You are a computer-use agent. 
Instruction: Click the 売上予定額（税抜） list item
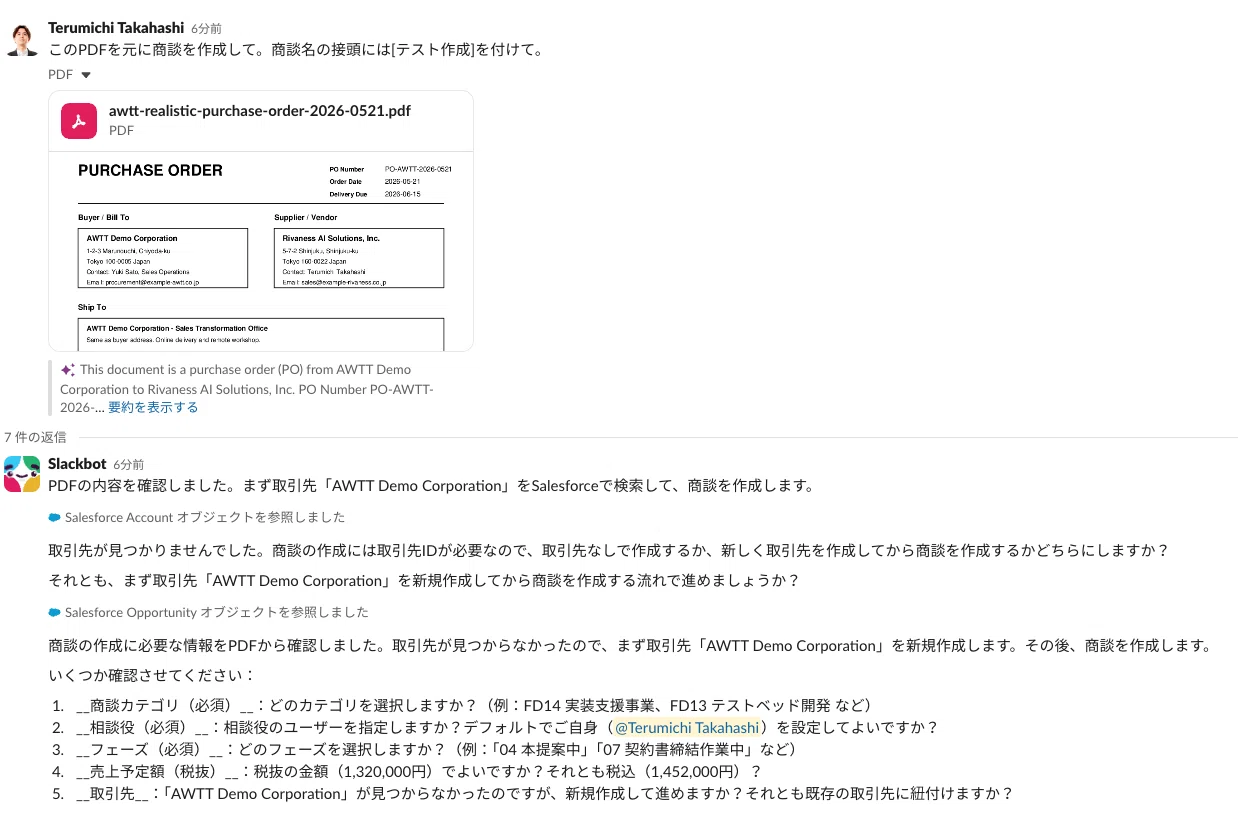[419, 772]
